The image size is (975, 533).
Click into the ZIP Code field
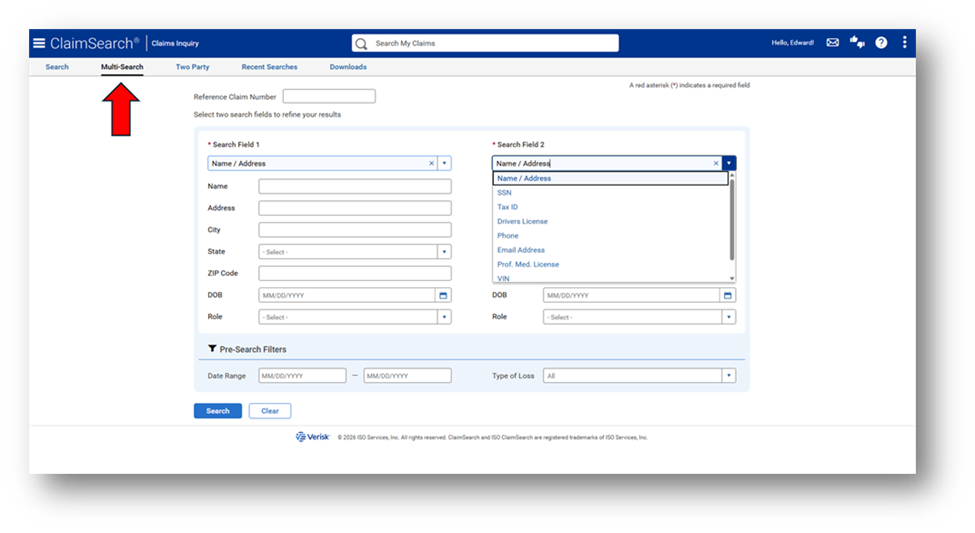click(x=355, y=274)
